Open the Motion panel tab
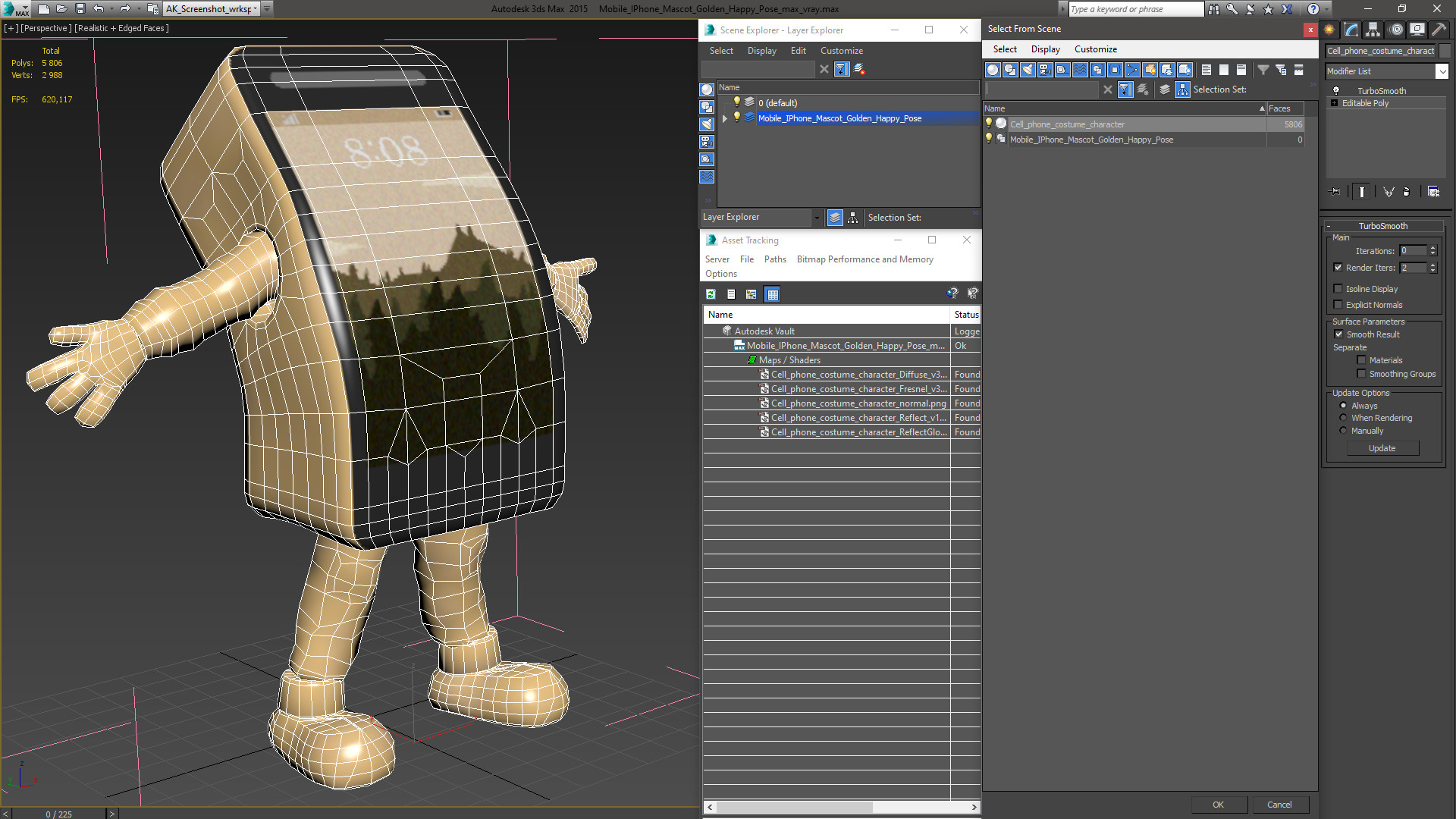The image size is (1456, 819). coord(1396,30)
